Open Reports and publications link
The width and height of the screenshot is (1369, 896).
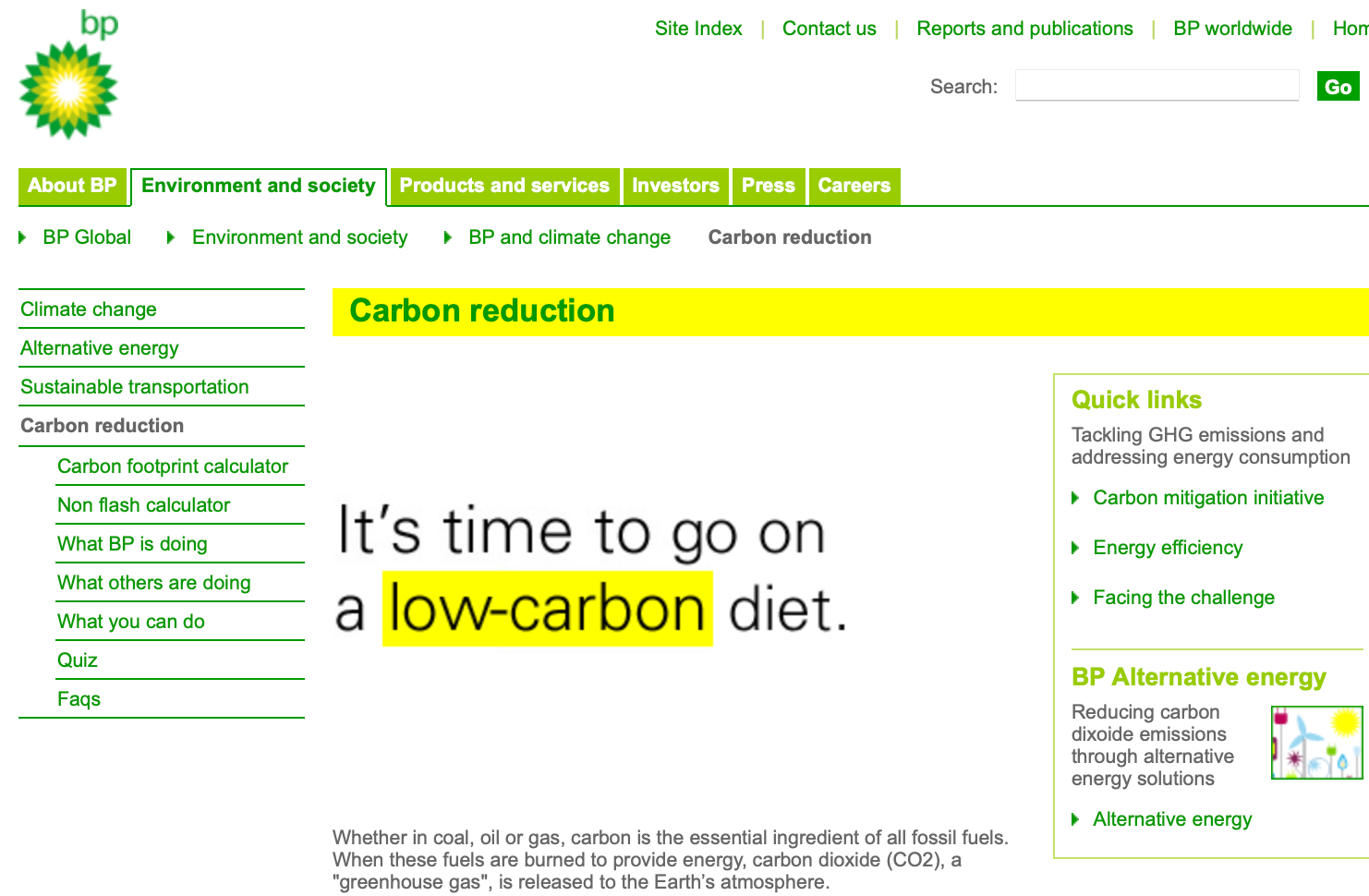pyautogui.click(x=1024, y=29)
